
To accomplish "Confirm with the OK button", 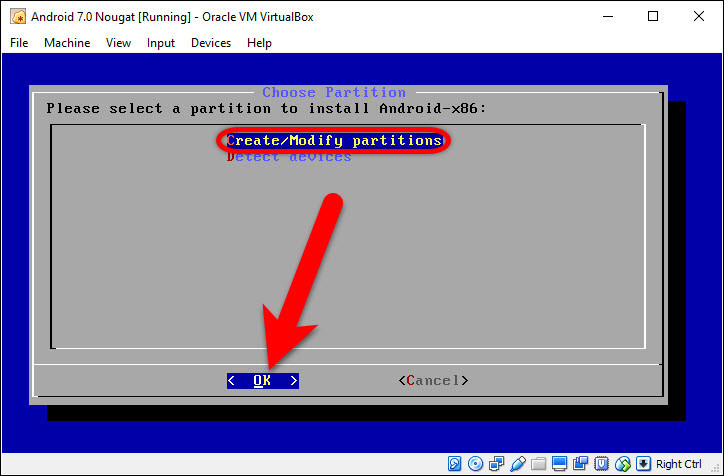I will [x=263, y=380].
